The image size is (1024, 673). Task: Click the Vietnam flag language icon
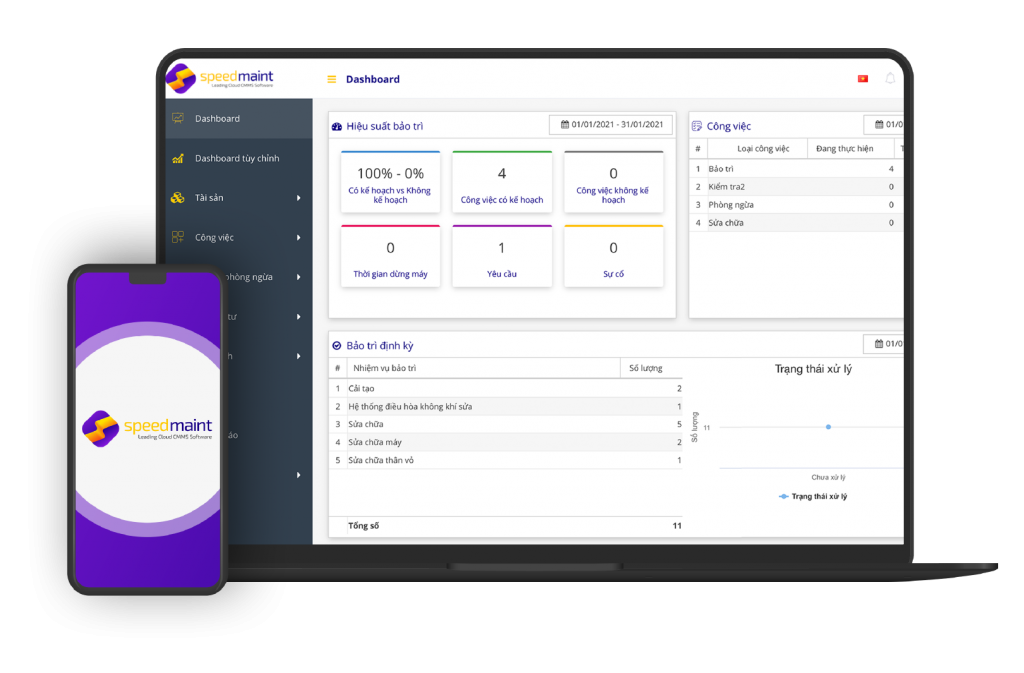(862, 78)
